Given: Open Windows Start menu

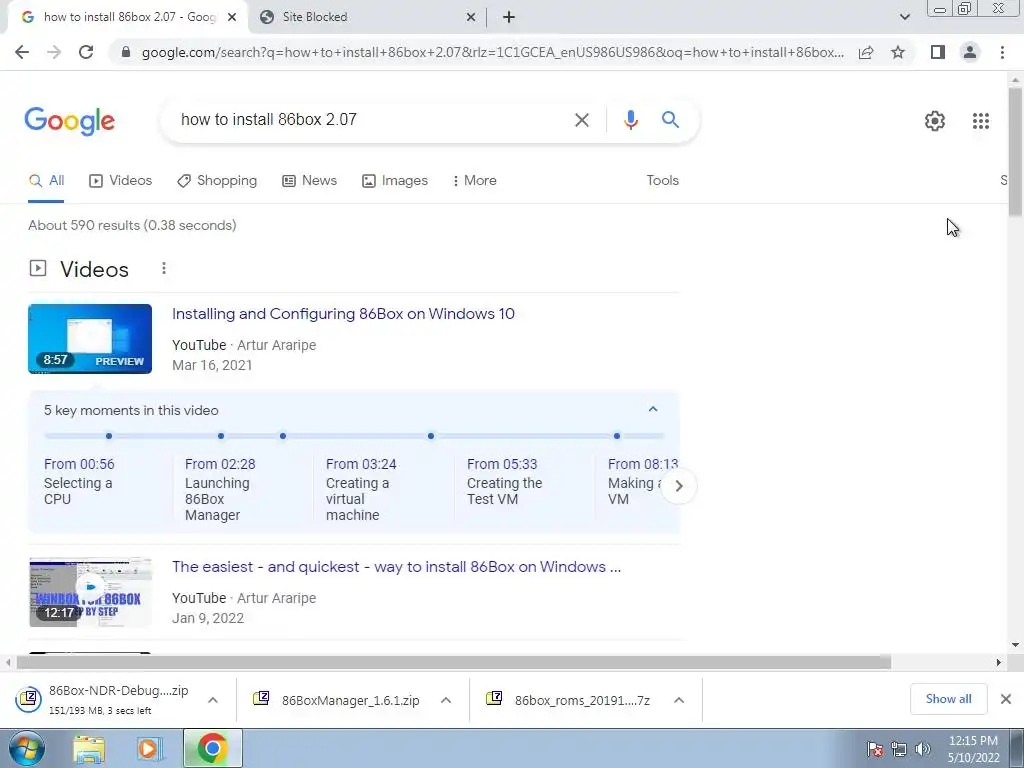Looking at the screenshot, I should [26, 748].
